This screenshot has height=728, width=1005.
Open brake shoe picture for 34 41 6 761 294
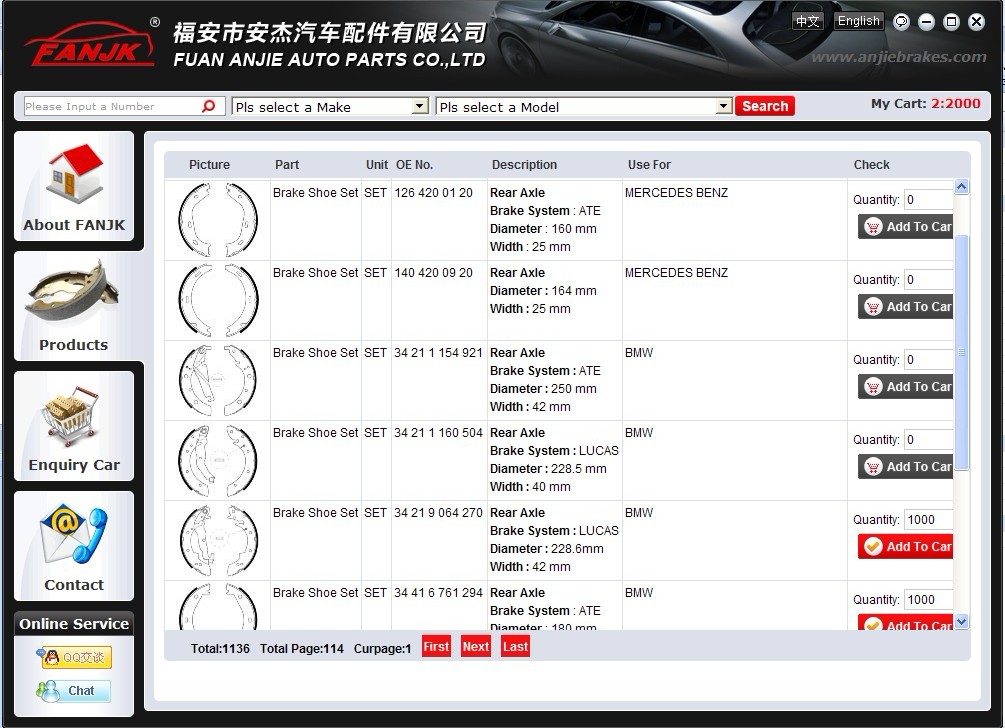[218, 606]
